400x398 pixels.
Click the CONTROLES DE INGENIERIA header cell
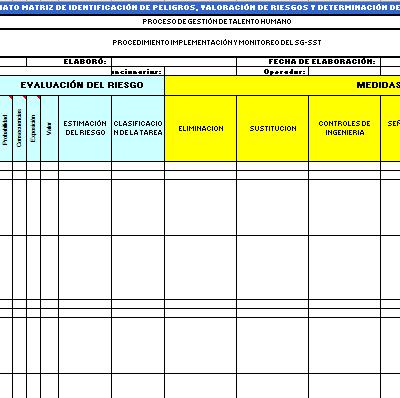[344, 128]
